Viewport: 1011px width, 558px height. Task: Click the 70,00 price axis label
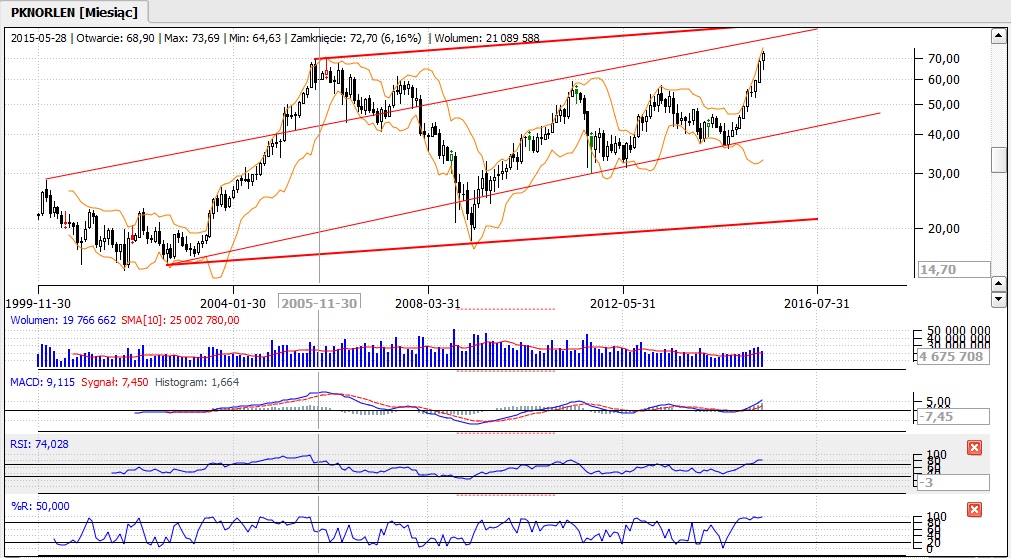[942, 58]
